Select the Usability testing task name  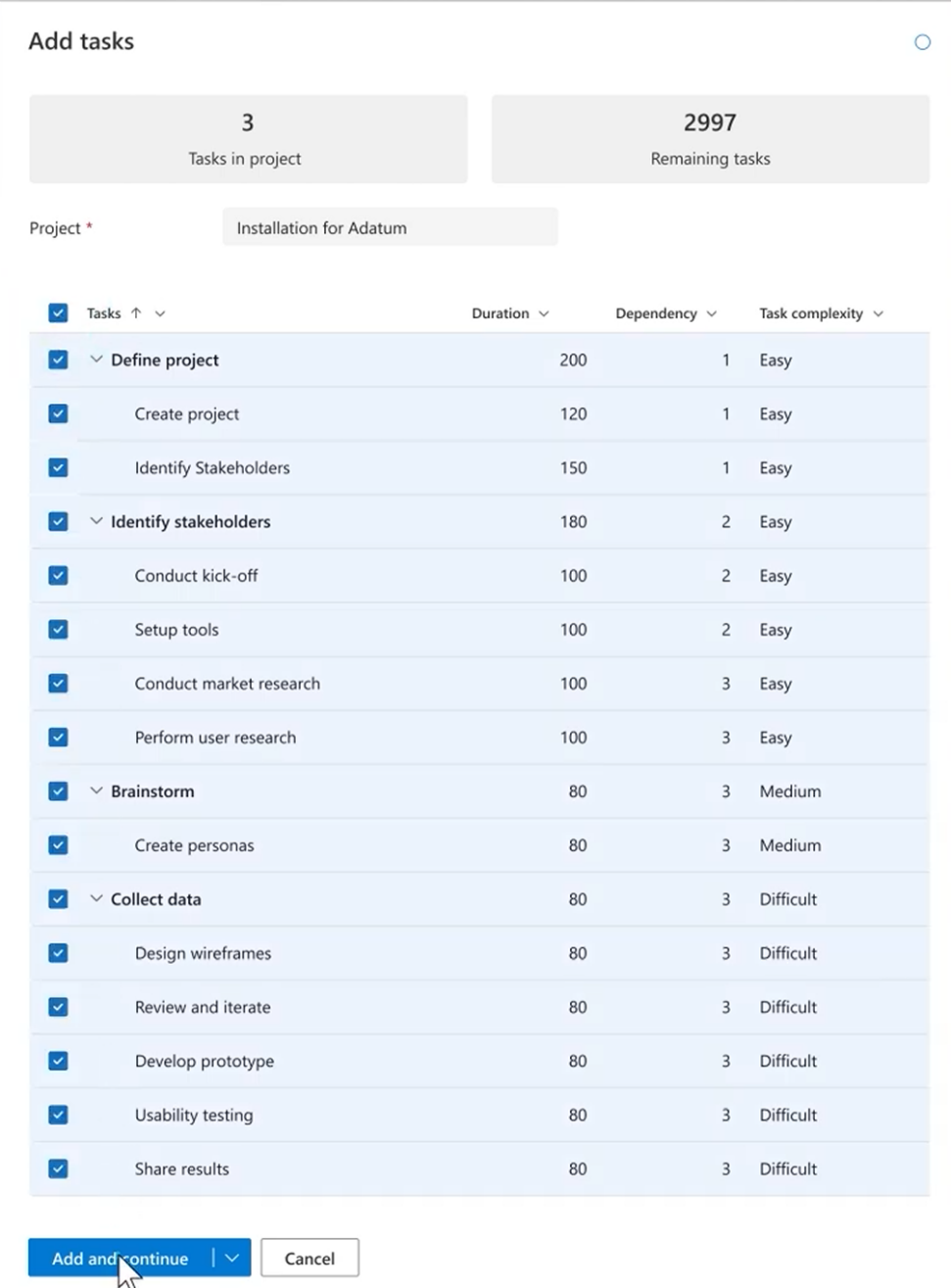coord(194,1115)
